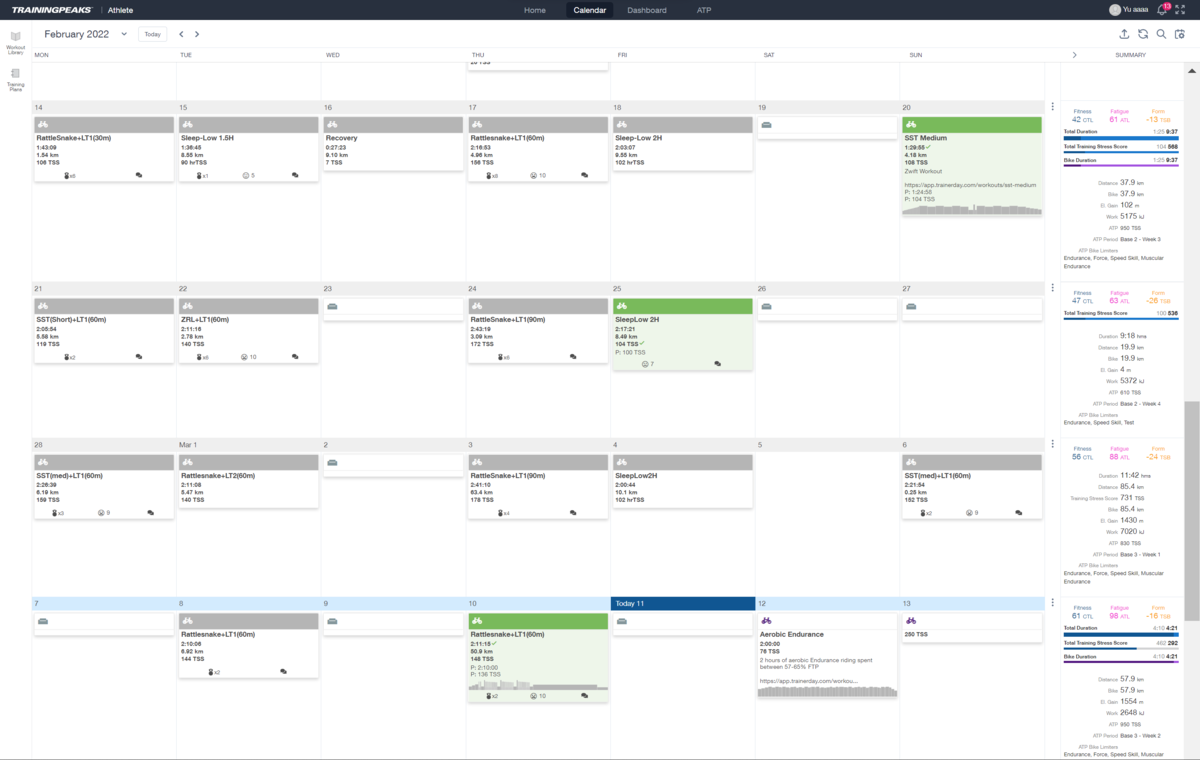This screenshot has height=760, width=1200.
Task: Open comments on the ZRL+LT1(60m) workout
Action: point(295,356)
